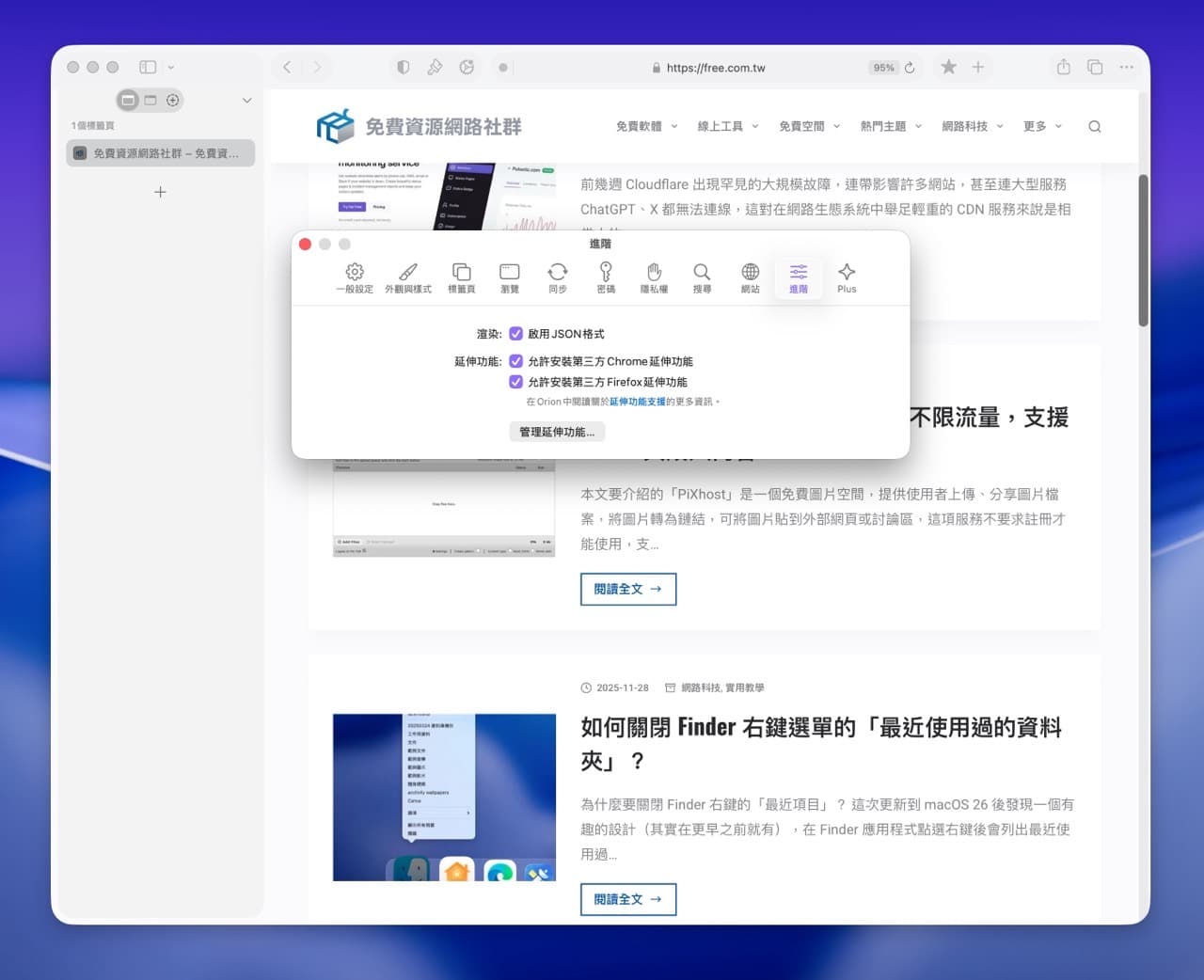1204x980 pixels.
Task: Select the 同步 settings icon
Action: point(558,277)
